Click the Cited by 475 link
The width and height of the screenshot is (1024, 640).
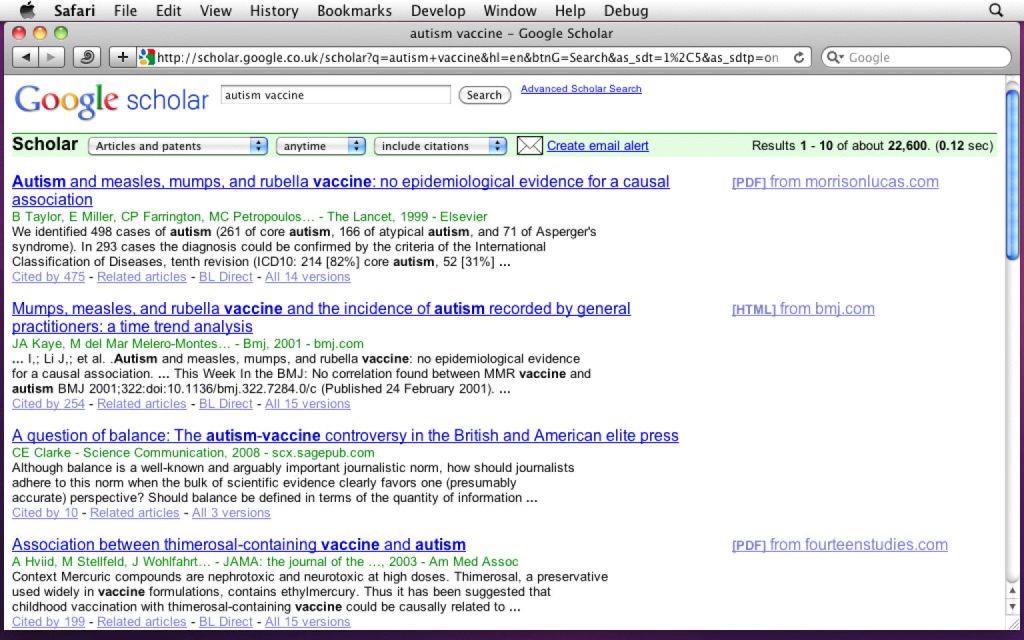click(48, 277)
